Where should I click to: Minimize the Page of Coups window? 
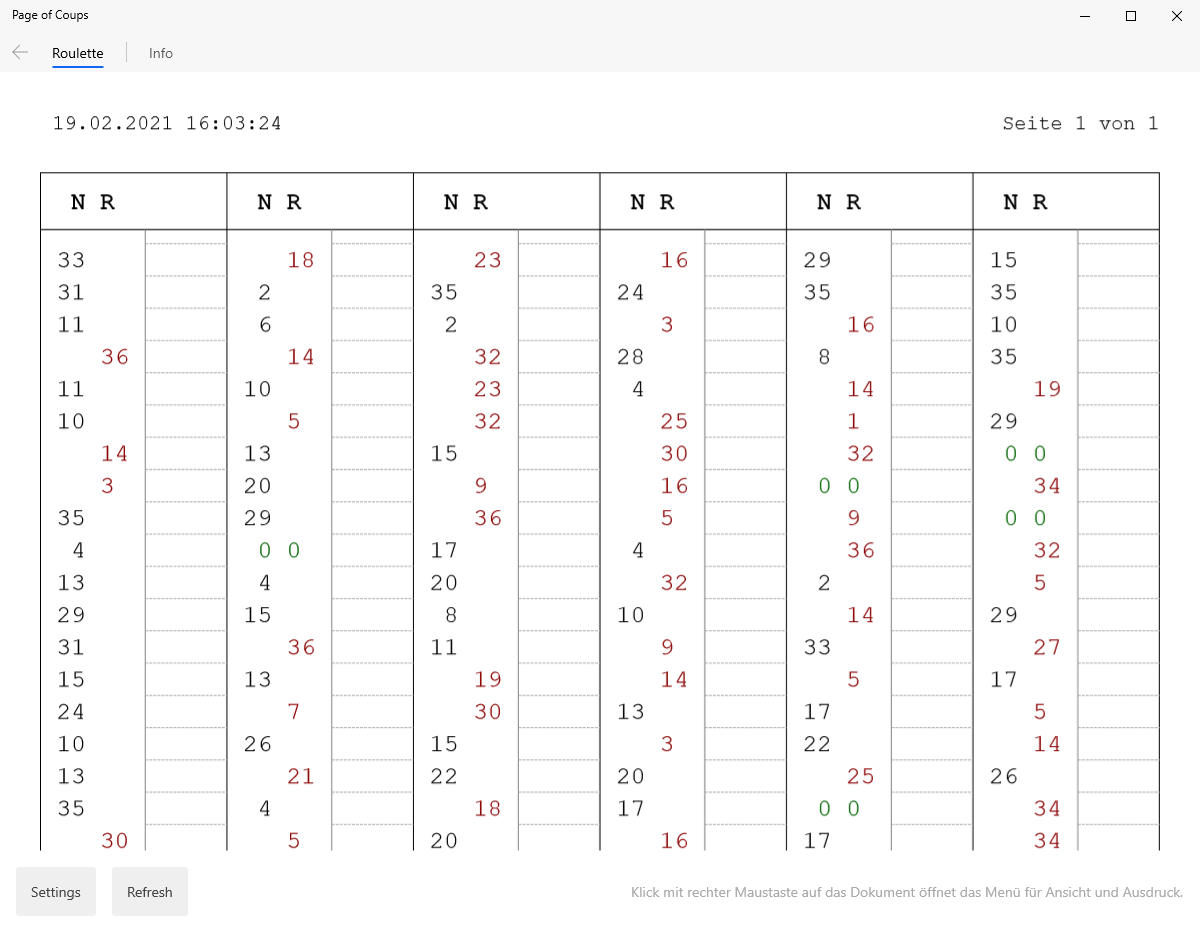click(x=1086, y=15)
